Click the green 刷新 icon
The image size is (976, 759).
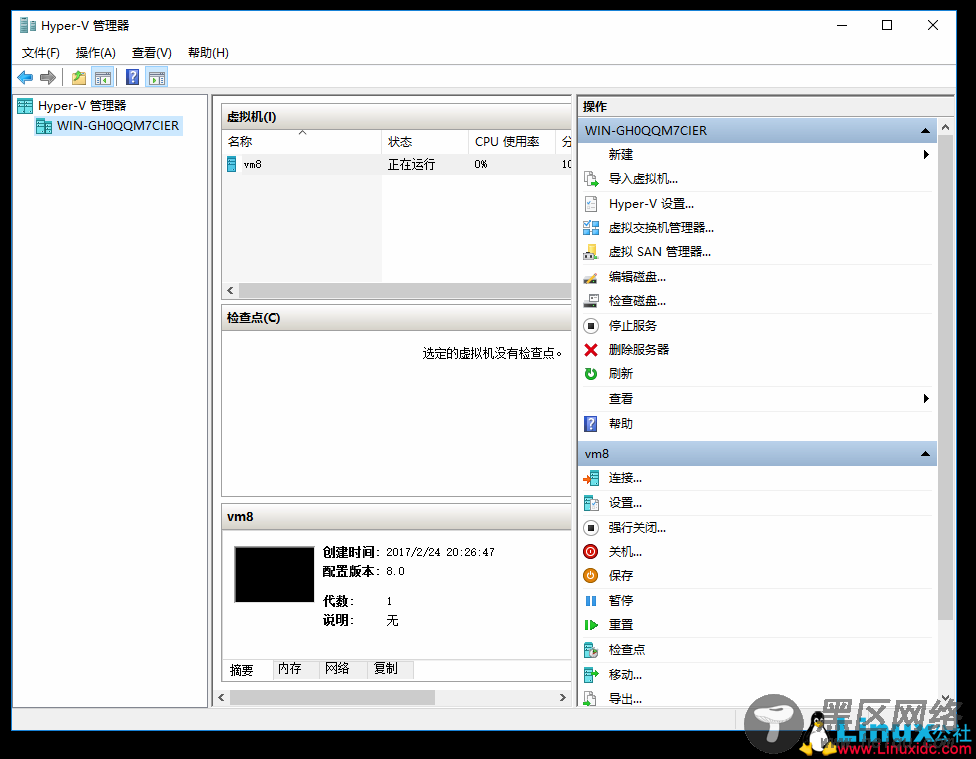(x=591, y=374)
